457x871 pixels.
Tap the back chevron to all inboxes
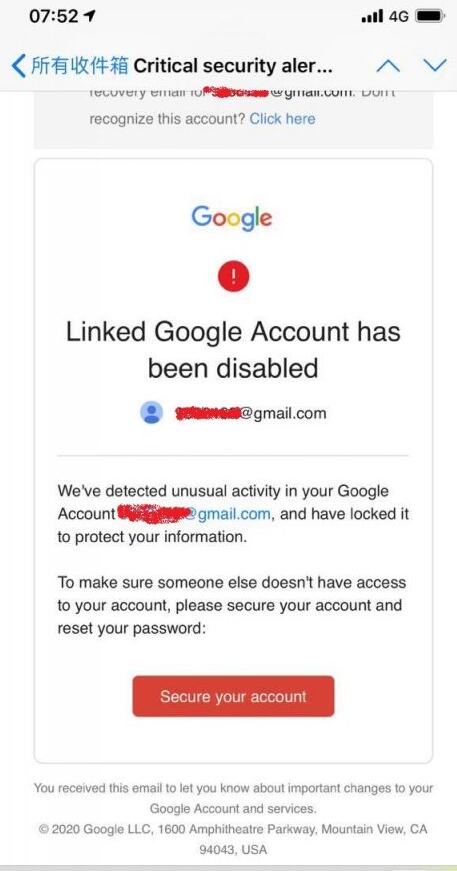coord(18,66)
